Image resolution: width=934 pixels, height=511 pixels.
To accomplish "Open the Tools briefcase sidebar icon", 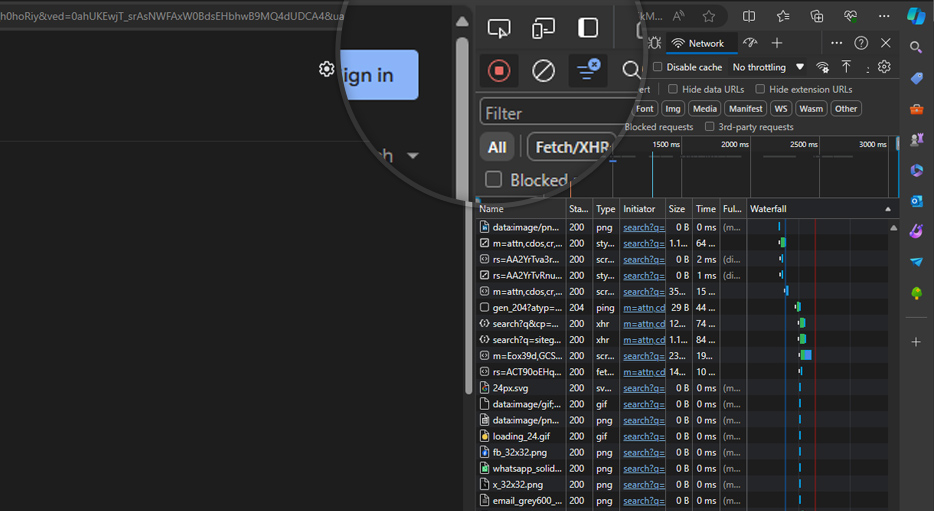I will [916, 109].
